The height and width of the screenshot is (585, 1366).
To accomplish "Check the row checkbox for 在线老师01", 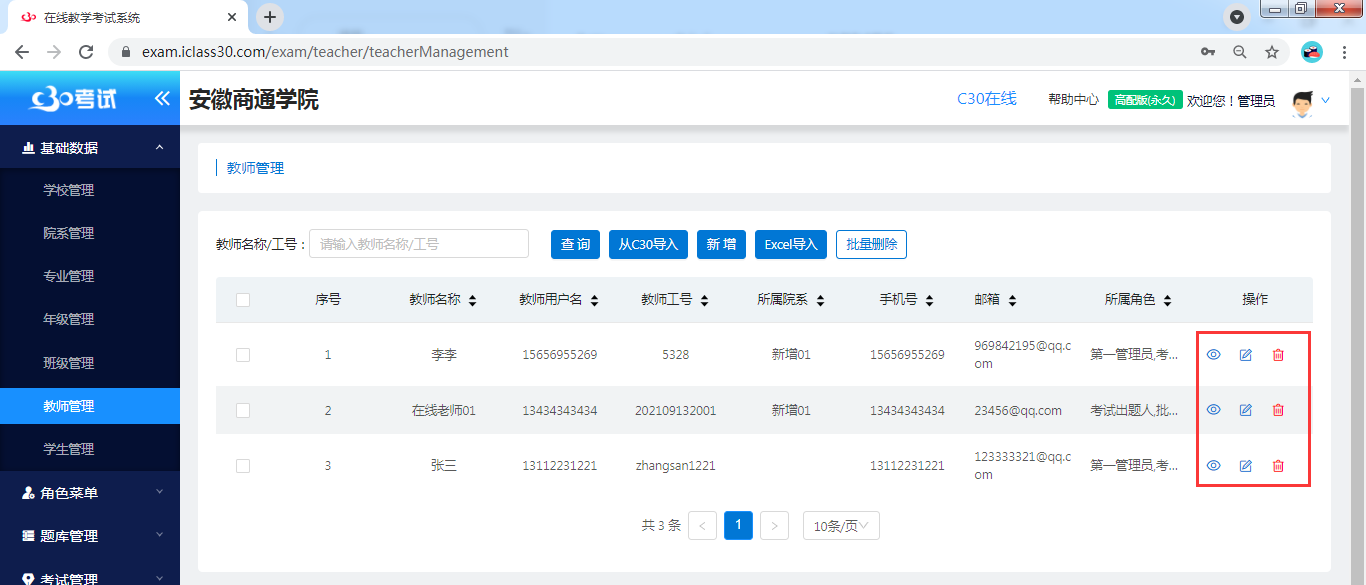I will pyautogui.click(x=243, y=410).
